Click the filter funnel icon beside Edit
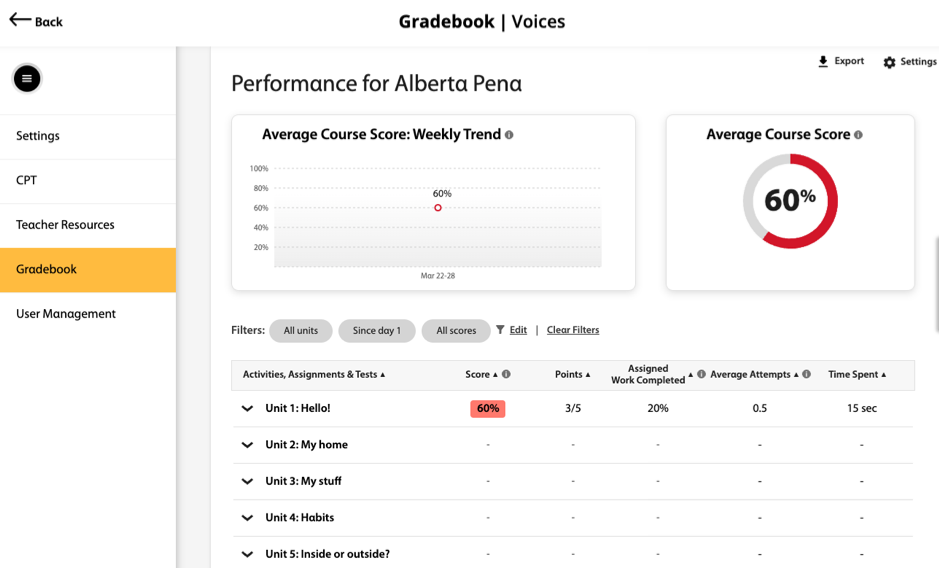Viewport: 939px width, 568px height. (x=500, y=330)
